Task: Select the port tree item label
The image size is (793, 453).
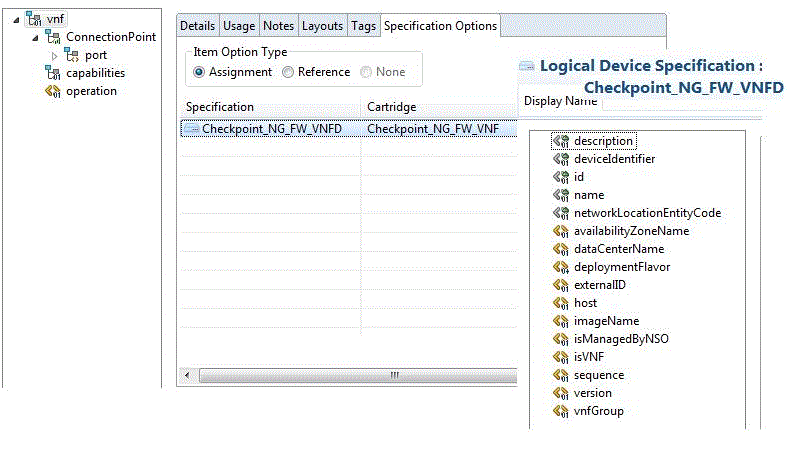Action: click(96, 55)
